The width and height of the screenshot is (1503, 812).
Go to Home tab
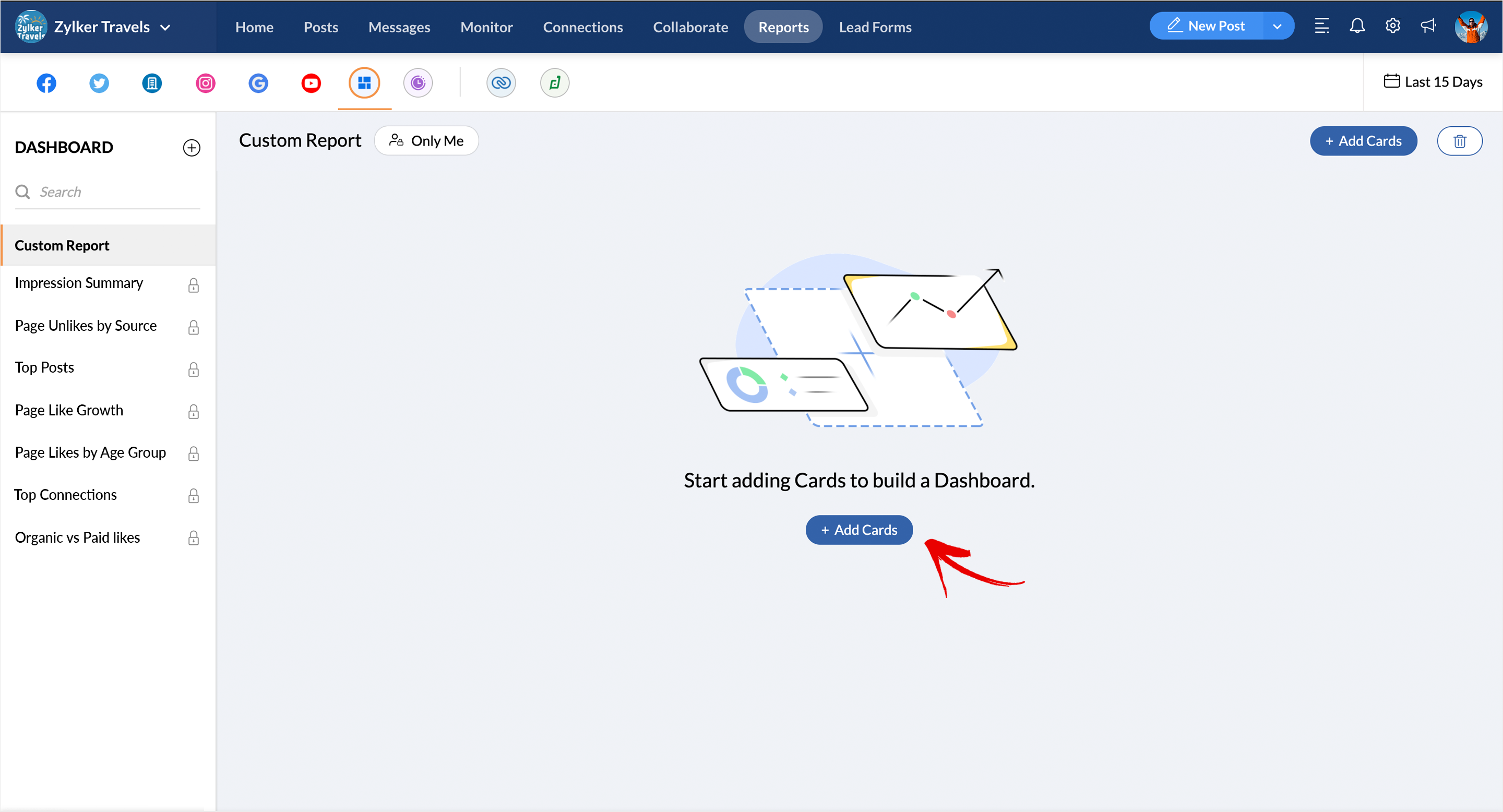click(254, 27)
